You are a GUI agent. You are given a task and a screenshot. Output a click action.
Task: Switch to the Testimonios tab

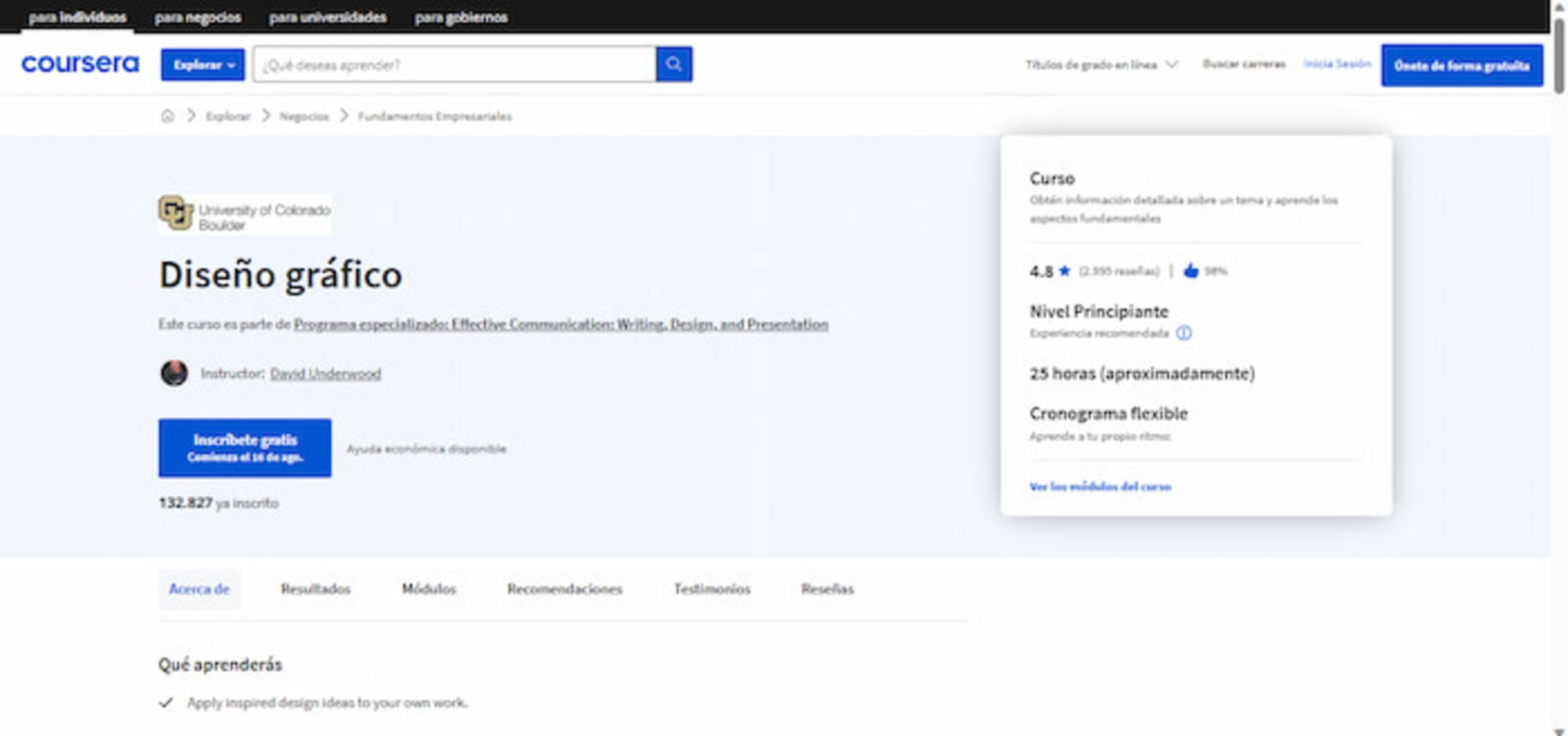[711, 589]
